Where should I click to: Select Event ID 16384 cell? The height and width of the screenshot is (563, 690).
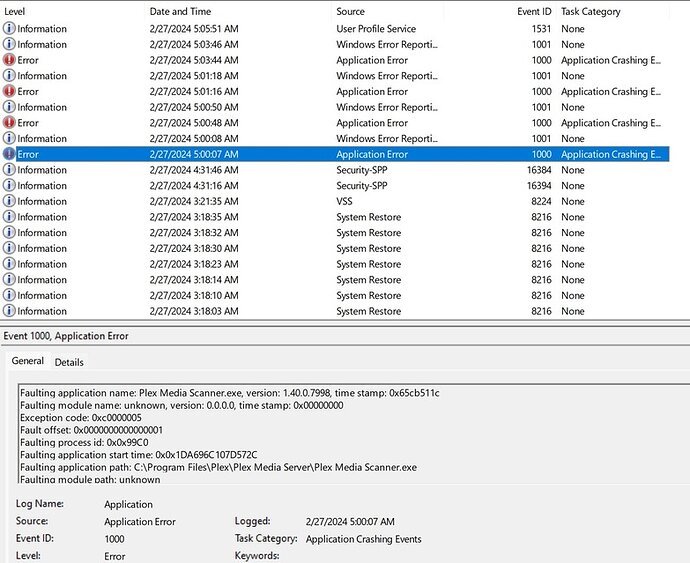point(539,170)
